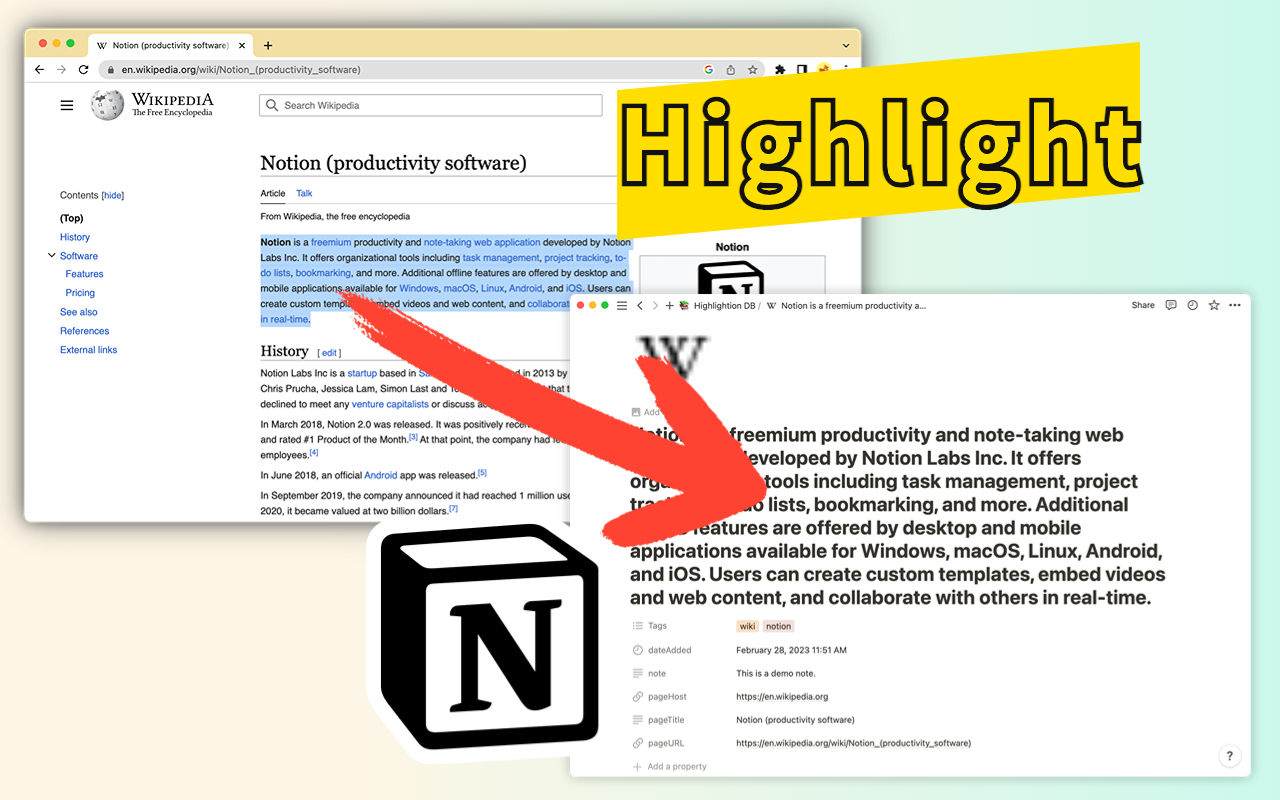This screenshot has width=1280, height=800.
Task: Jump to (Top) in Contents
Action: tap(72, 218)
